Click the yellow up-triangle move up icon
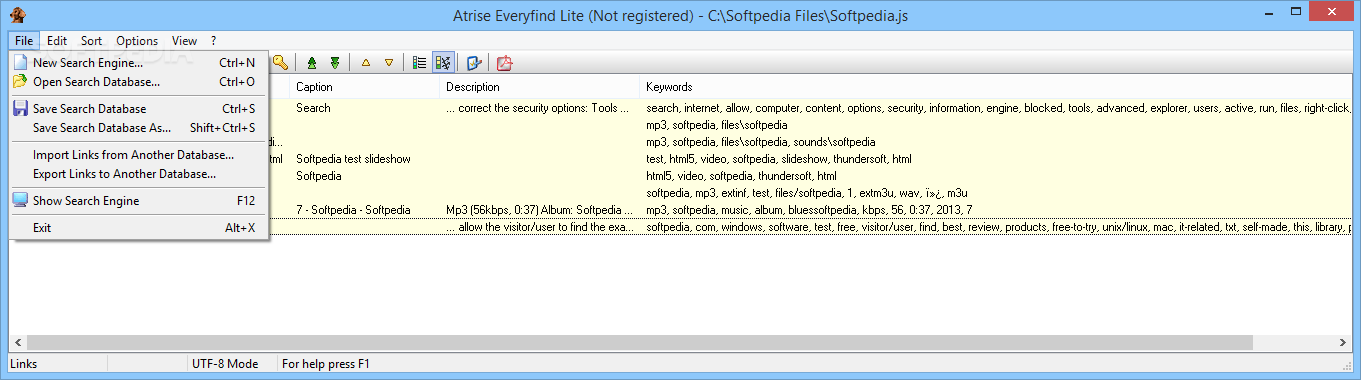The image size is (1361, 380). 365,63
